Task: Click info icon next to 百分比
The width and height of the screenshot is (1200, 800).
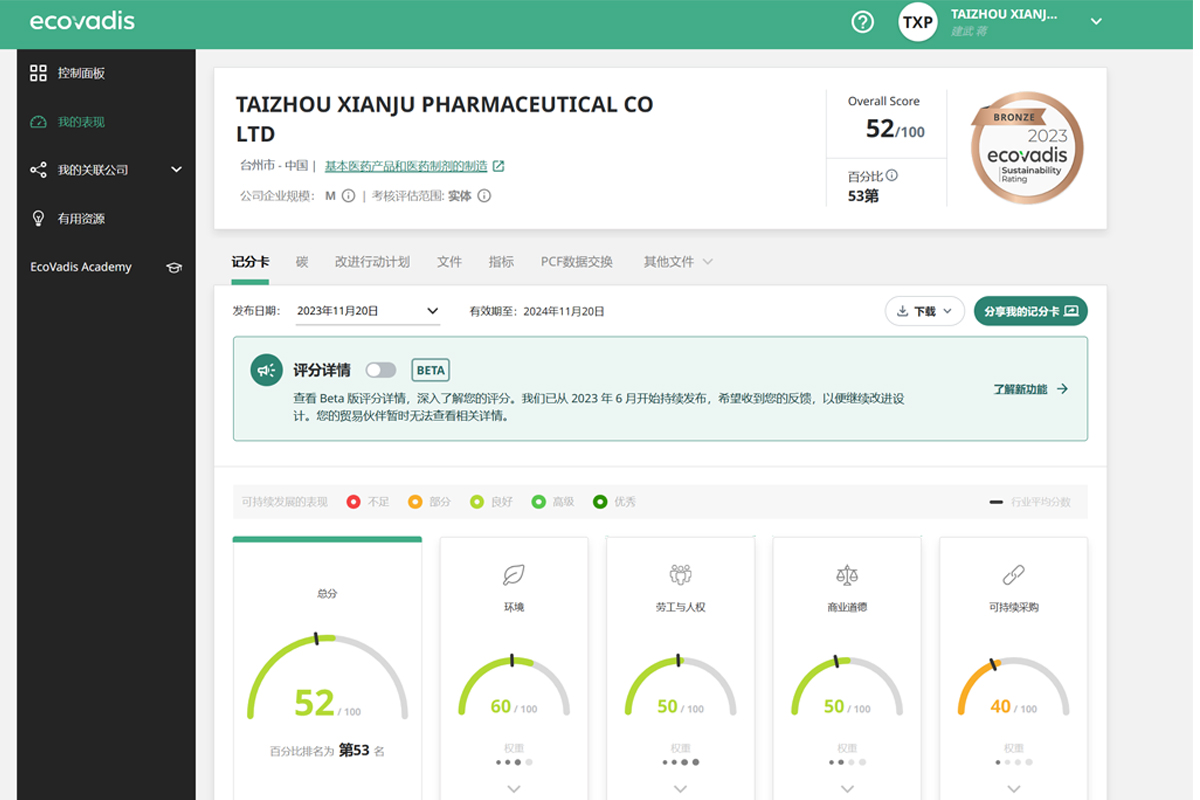Action: tap(891, 175)
